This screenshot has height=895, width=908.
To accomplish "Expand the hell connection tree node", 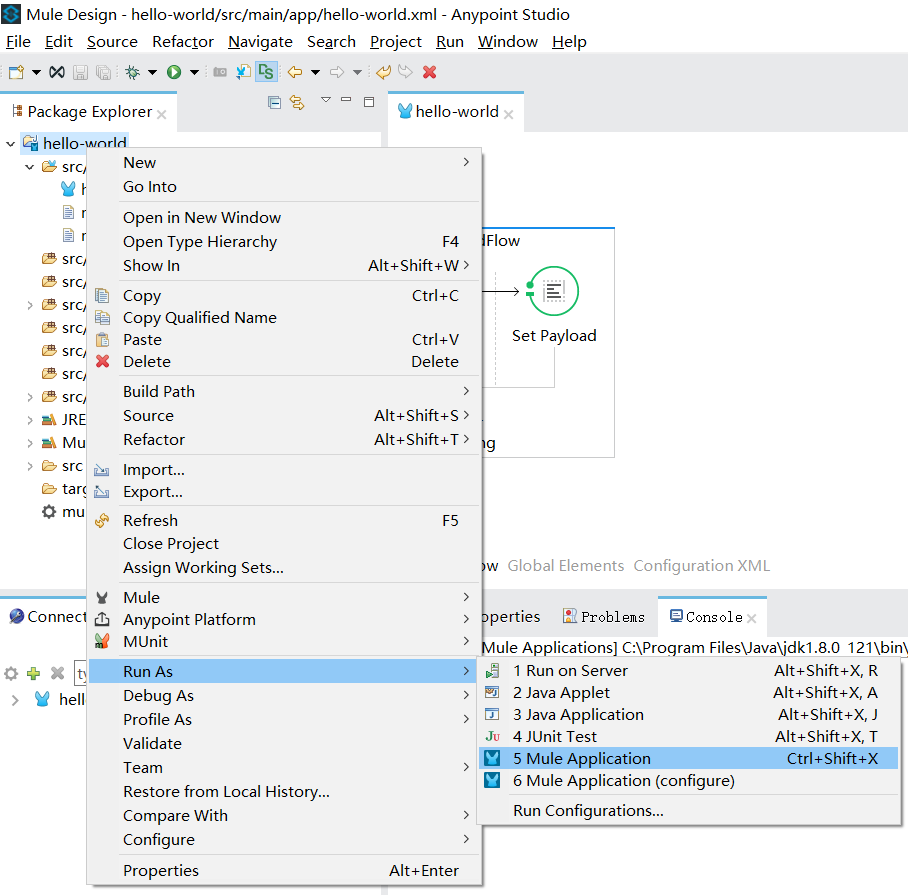I will click(x=15, y=700).
